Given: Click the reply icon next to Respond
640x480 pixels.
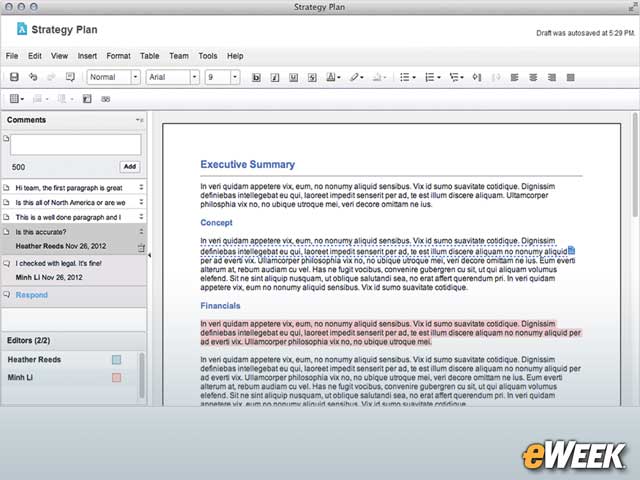Looking at the screenshot, I should [x=7, y=295].
